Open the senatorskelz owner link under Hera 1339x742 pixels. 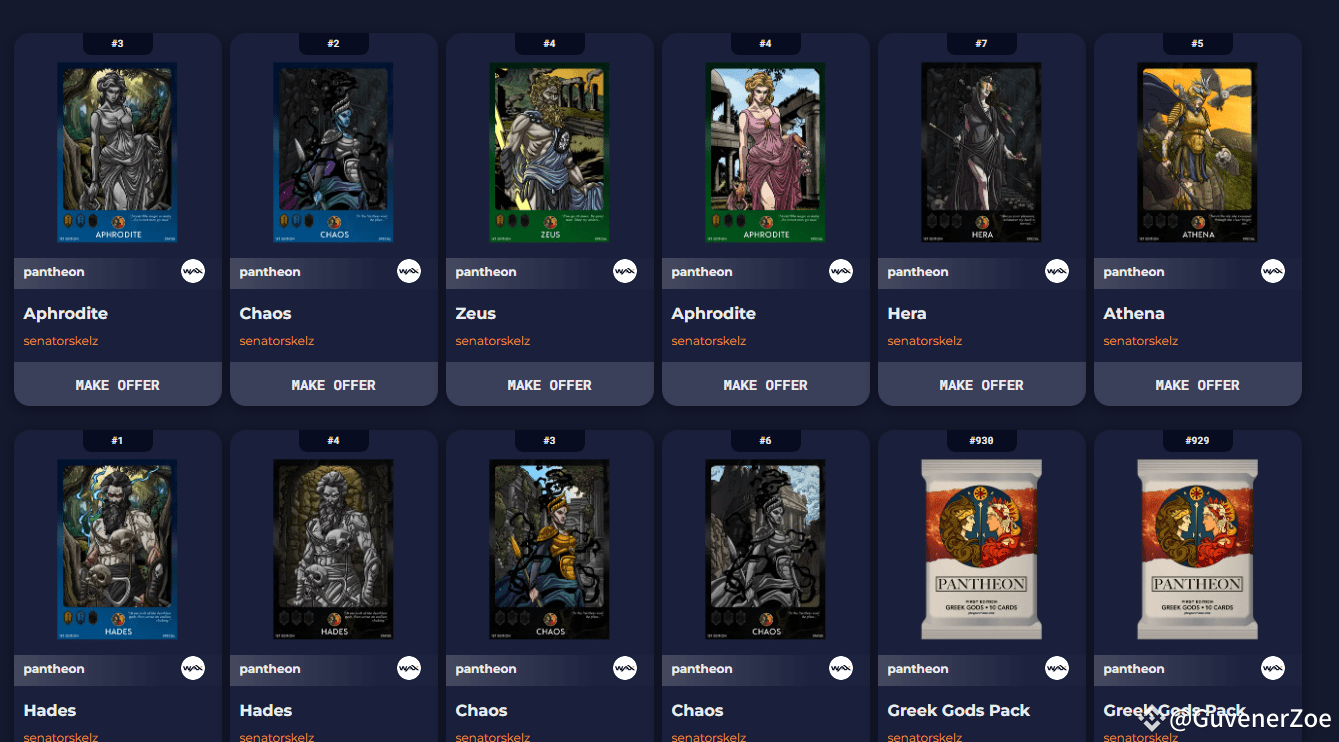coord(925,341)
